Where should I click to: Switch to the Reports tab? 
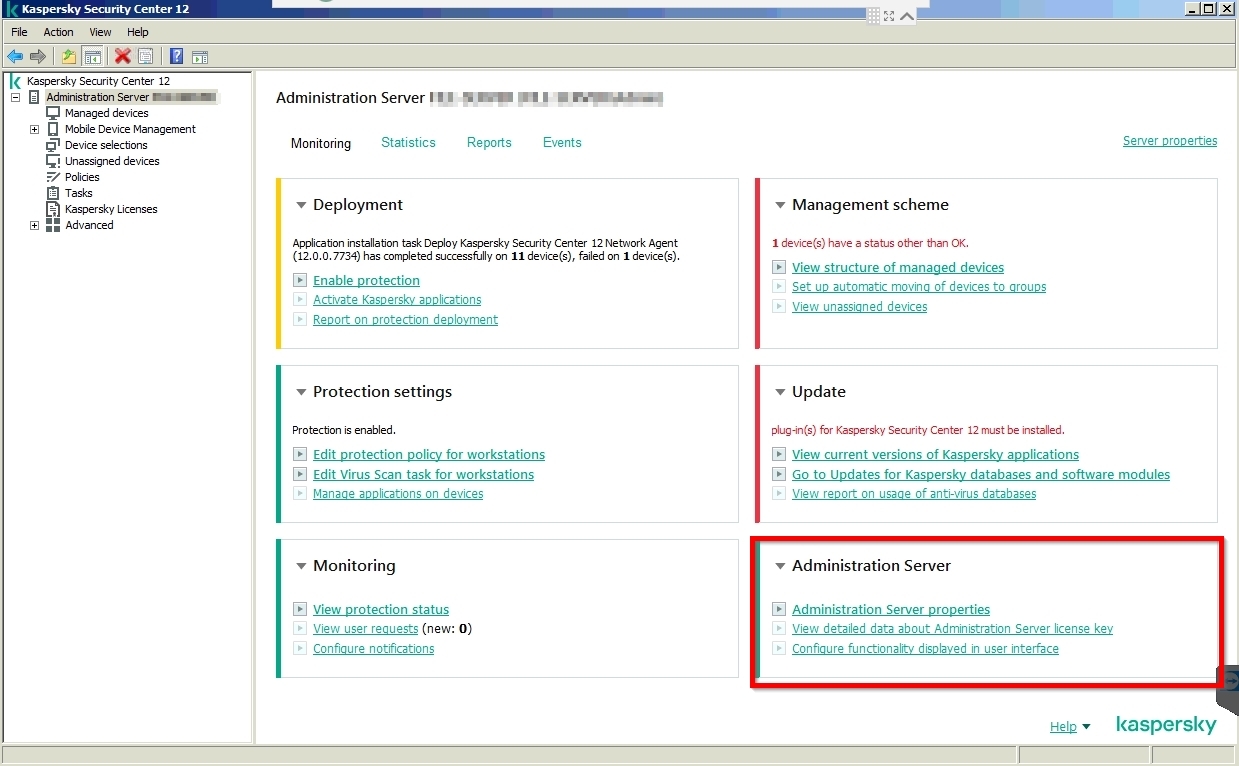(x=489, y=142)
